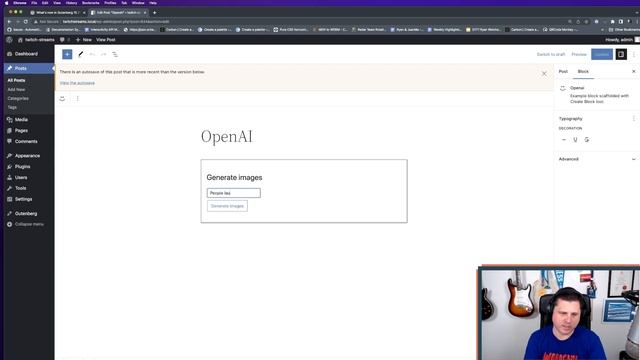Click the Preview button
Viewport: 640px width, 360px height.
pyautogui.click(x=578, y=54)
